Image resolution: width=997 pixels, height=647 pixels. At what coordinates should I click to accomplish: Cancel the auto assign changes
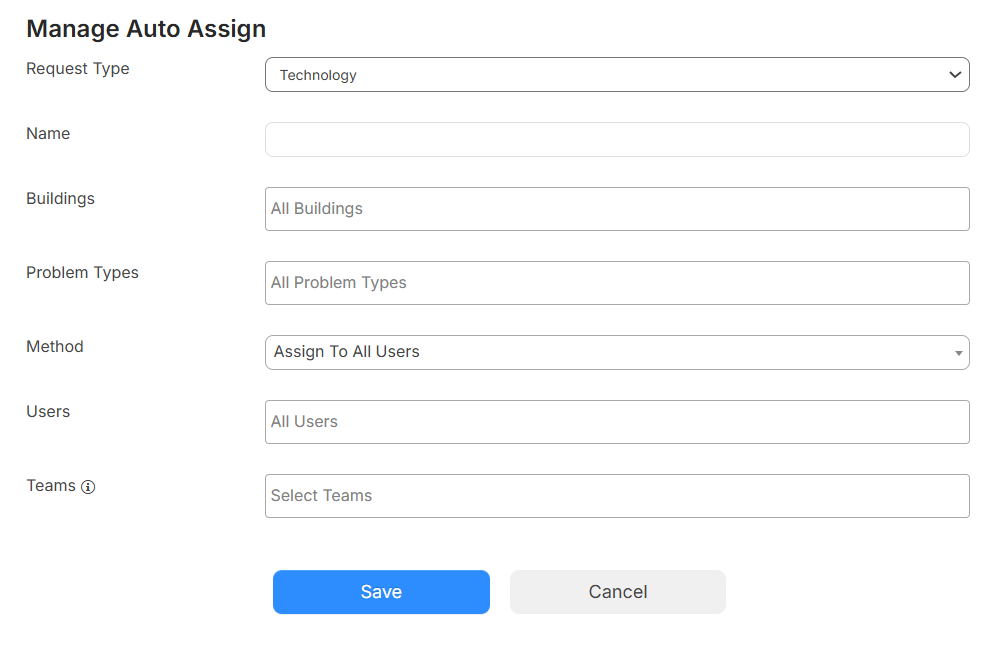[617, 591]
